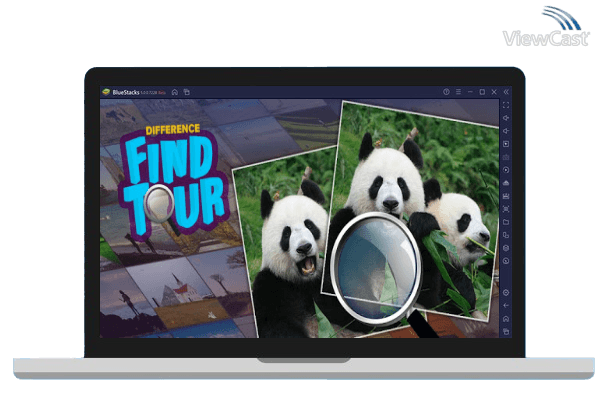602x414 pixels.
Task: Open the hamburger menu in title bar
Action: 458,92
